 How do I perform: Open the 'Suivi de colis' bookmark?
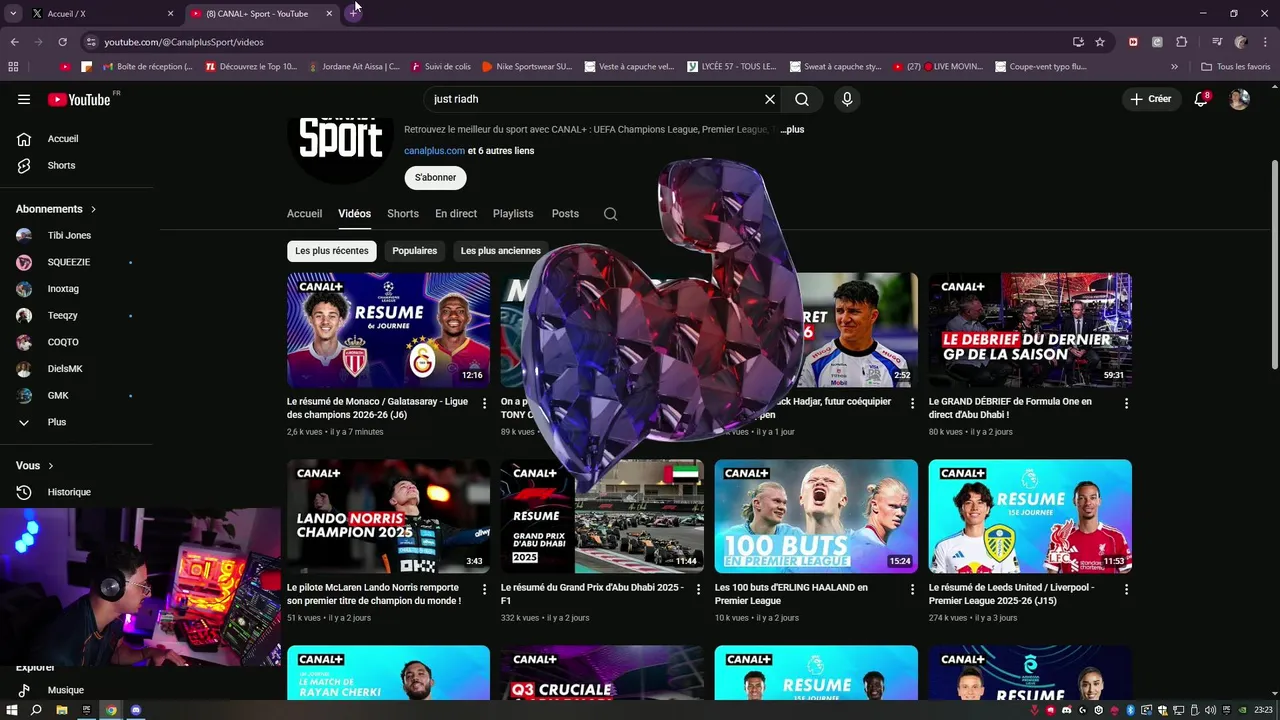[440, 67]
